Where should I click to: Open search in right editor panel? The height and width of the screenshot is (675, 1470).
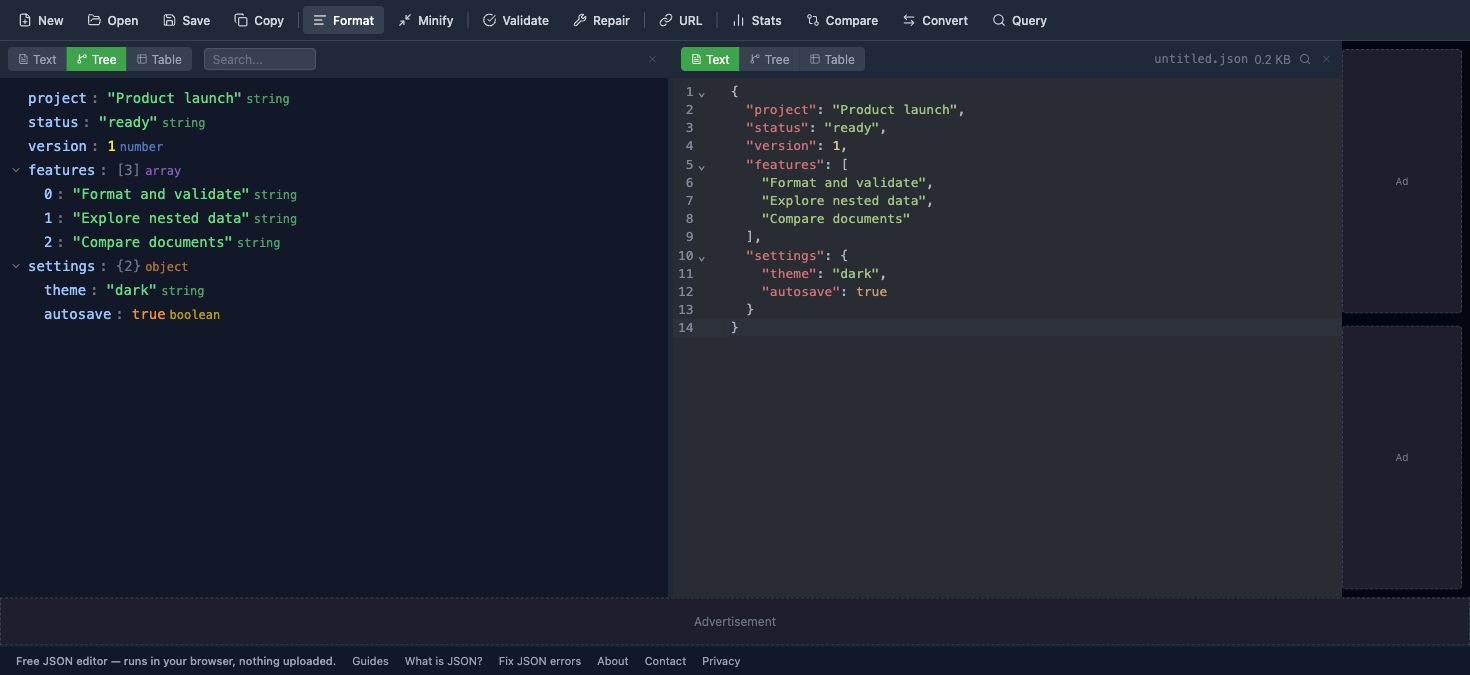[1305, 59]
